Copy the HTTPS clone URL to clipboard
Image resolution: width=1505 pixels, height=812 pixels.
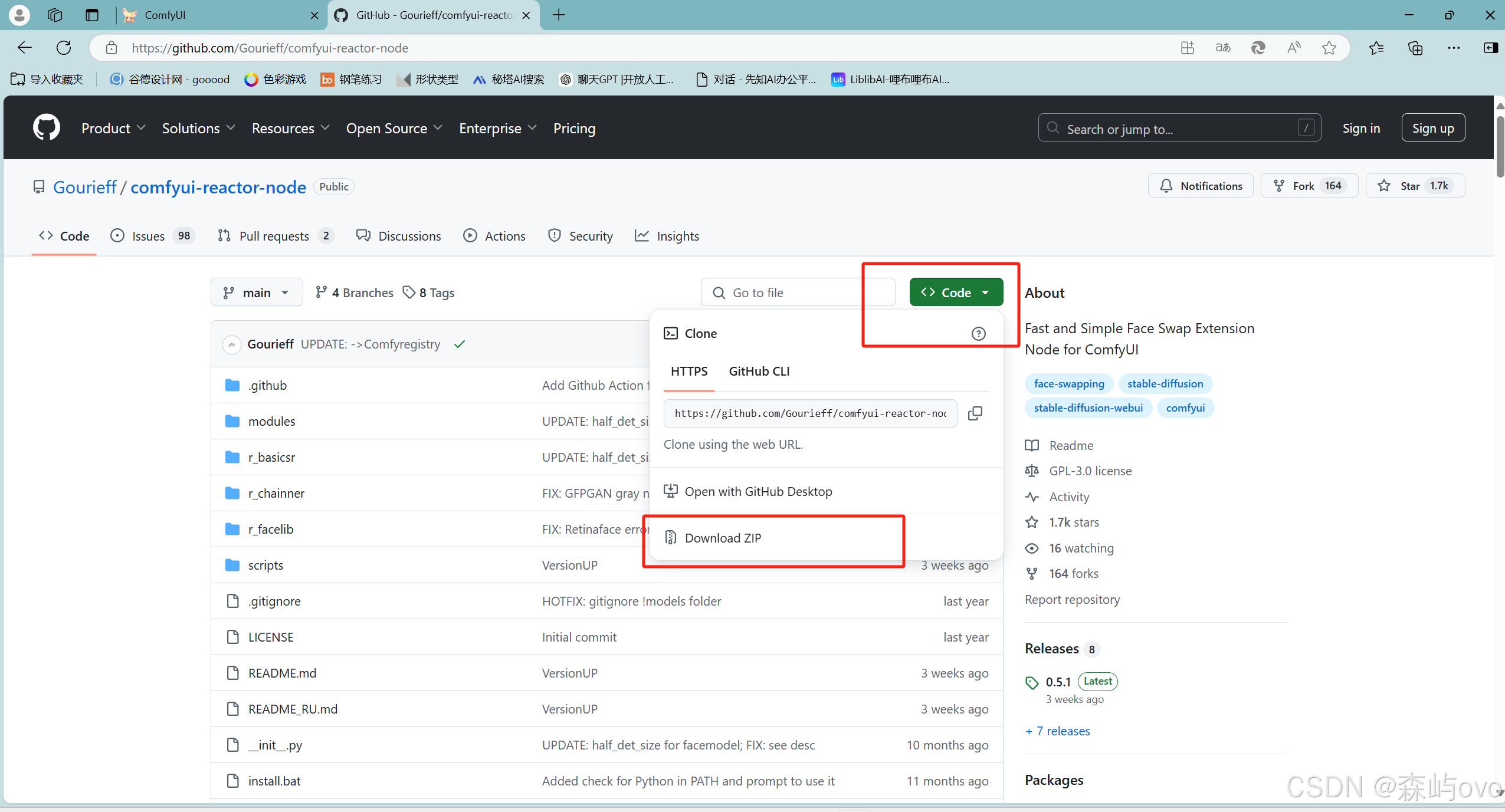975,413
